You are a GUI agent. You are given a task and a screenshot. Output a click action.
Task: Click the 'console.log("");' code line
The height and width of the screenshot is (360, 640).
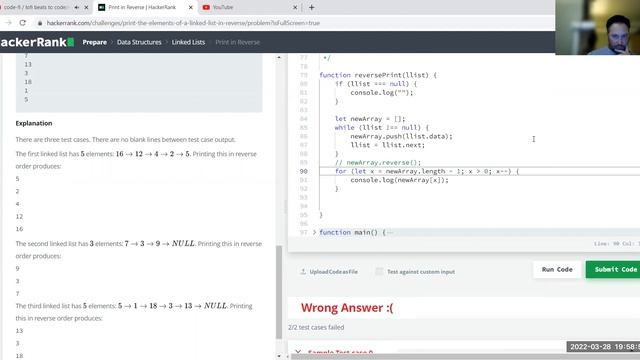pos(382,93)
